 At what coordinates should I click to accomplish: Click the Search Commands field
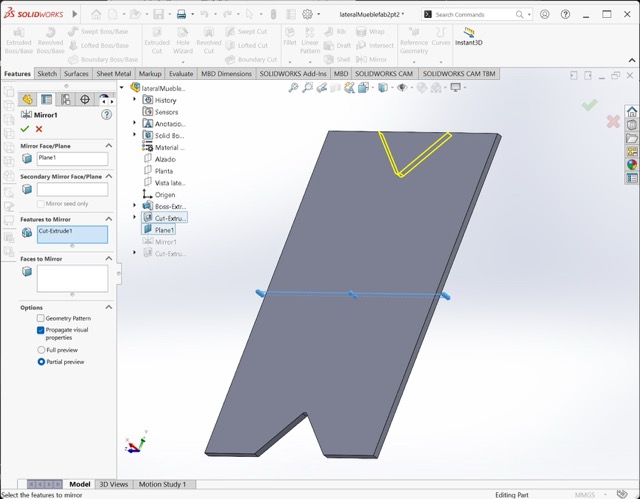click(x=477, y=14)
